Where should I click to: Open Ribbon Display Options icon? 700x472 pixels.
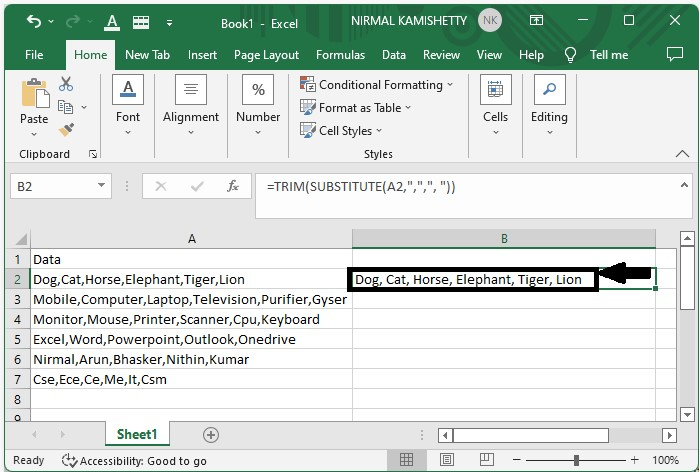point(536,20)
